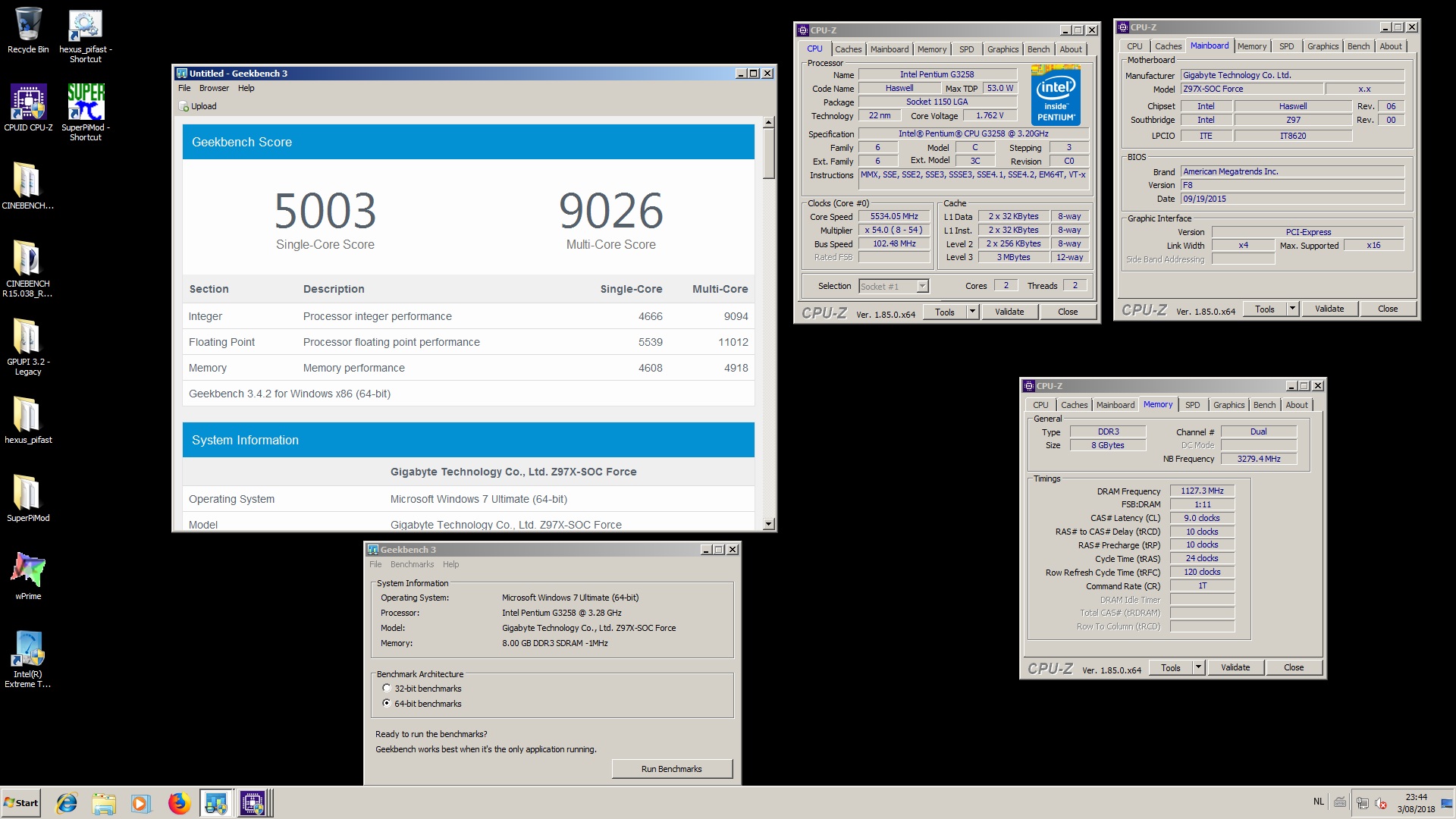Click Upload icon in Geekbench toolbar
Viewport: 1456px width, 819px height.
198,106
